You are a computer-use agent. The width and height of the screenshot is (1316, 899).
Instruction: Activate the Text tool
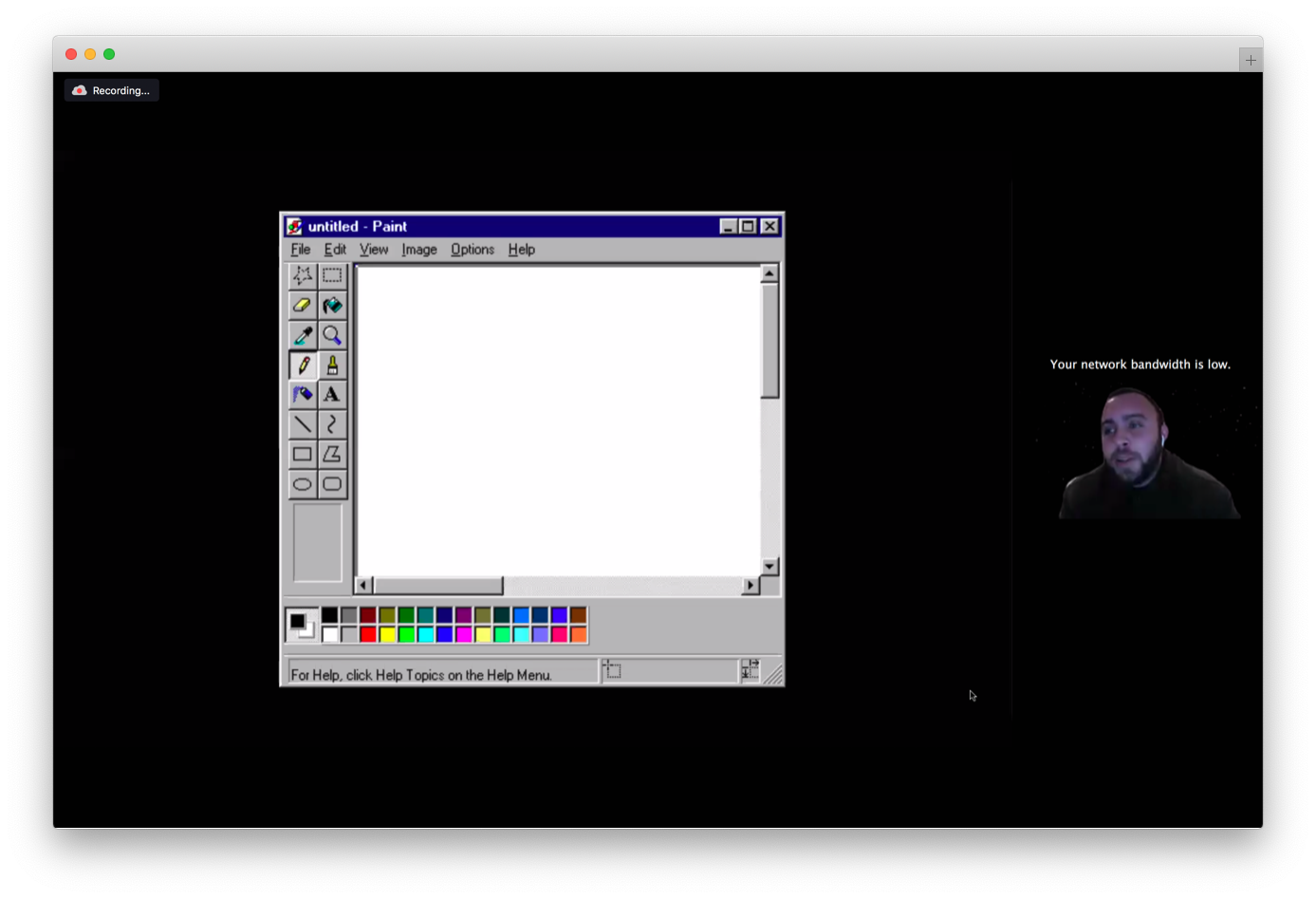(332, 395)
